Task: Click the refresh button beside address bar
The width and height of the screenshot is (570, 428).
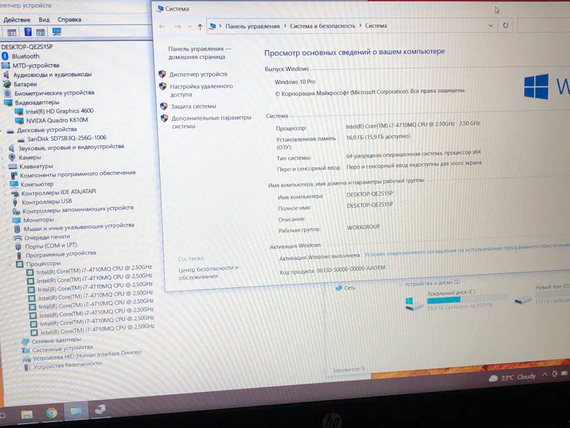Action: tap(505, 25)
